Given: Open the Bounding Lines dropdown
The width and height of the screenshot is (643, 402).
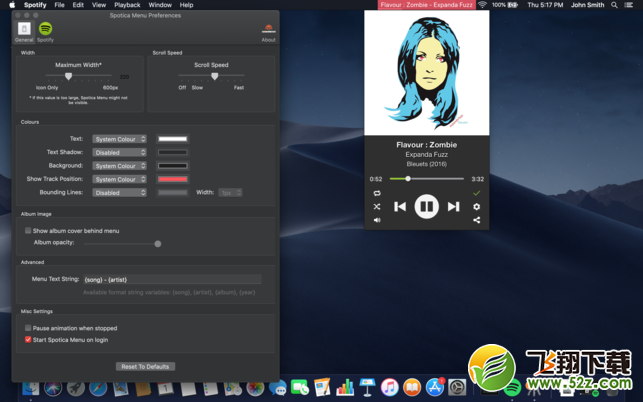Looking at the screenshot, I should [119, 192].
